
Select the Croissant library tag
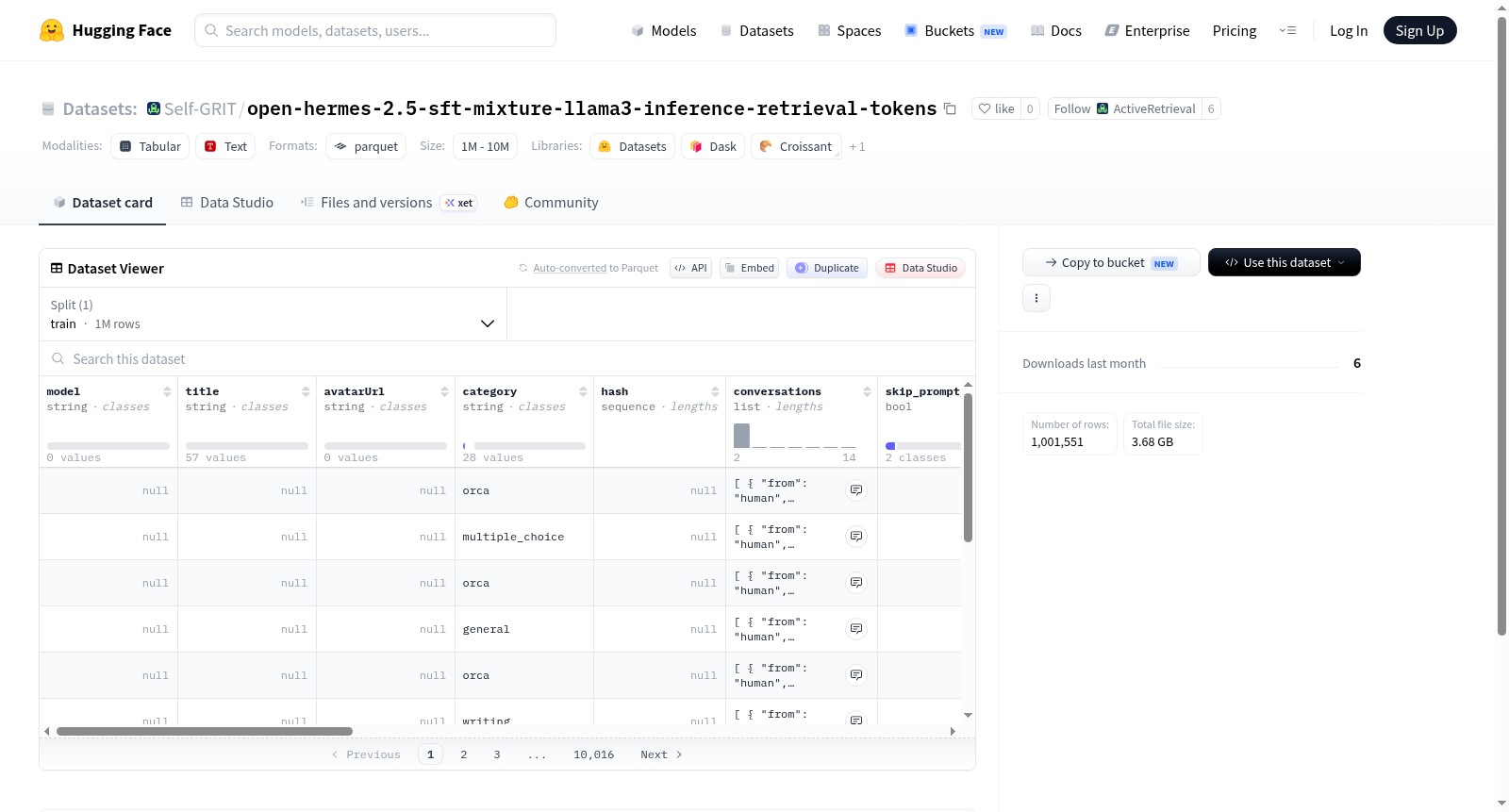796,146
